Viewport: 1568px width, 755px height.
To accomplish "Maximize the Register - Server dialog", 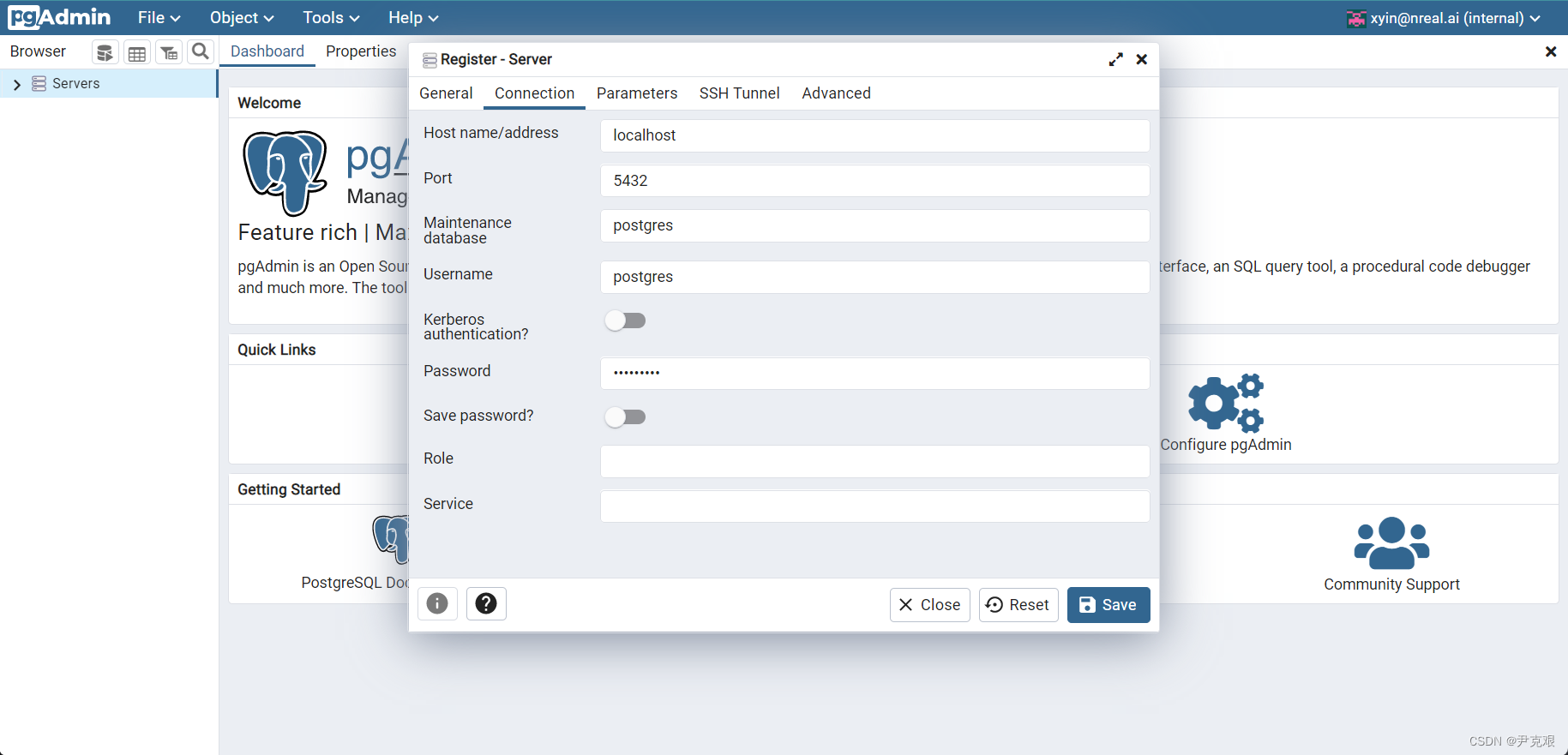I will [1115, 59].
